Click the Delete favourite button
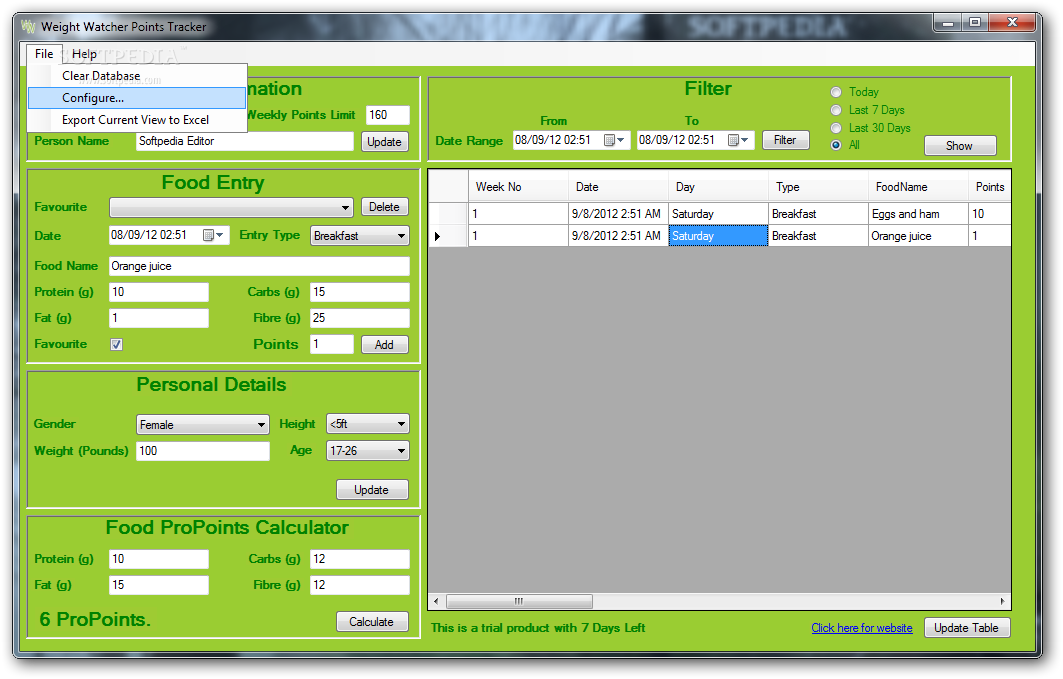 384,207
